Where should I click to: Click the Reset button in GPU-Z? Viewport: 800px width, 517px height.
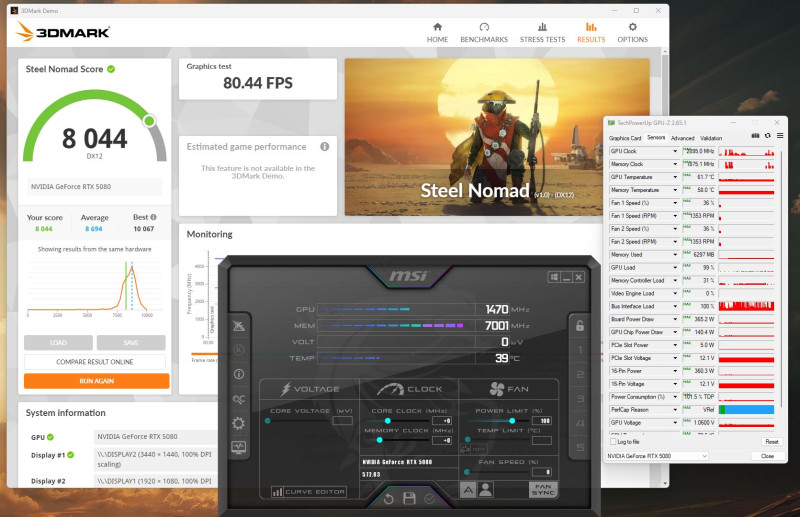click(771, 441)
